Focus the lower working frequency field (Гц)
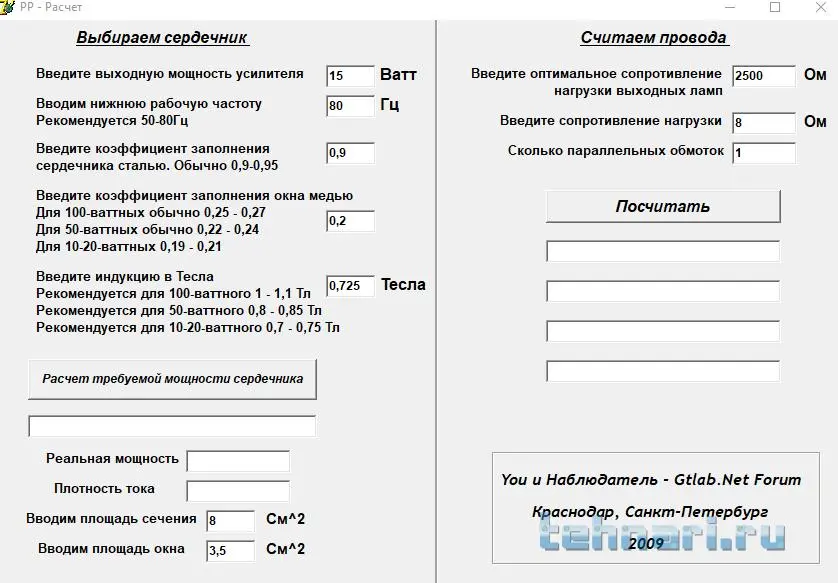This screenshot has width=838, height=583. (x=350, y=105)
